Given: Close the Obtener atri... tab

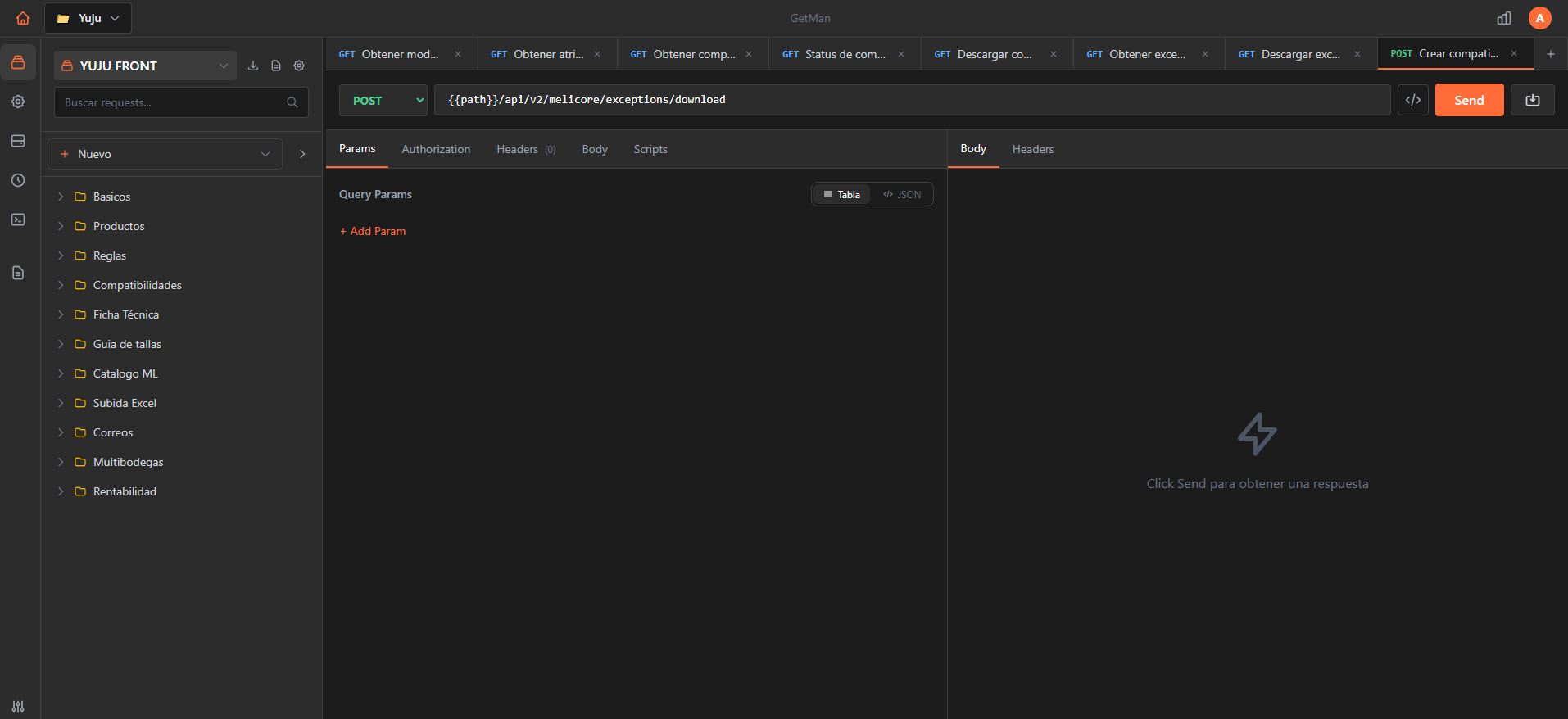Looking at the screenshot, I should click(597, 54).
